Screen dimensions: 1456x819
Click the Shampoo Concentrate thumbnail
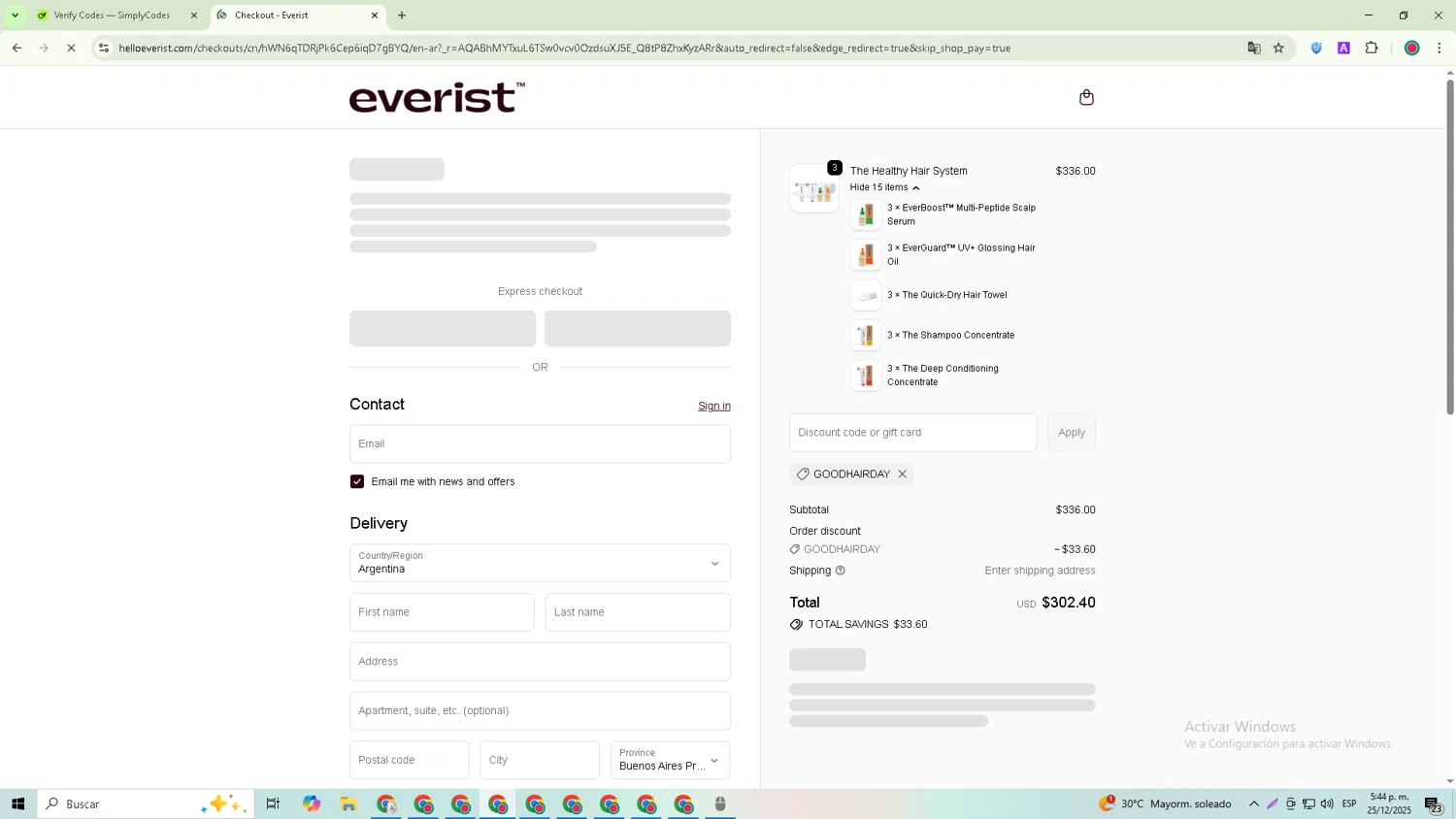point(866,336)
